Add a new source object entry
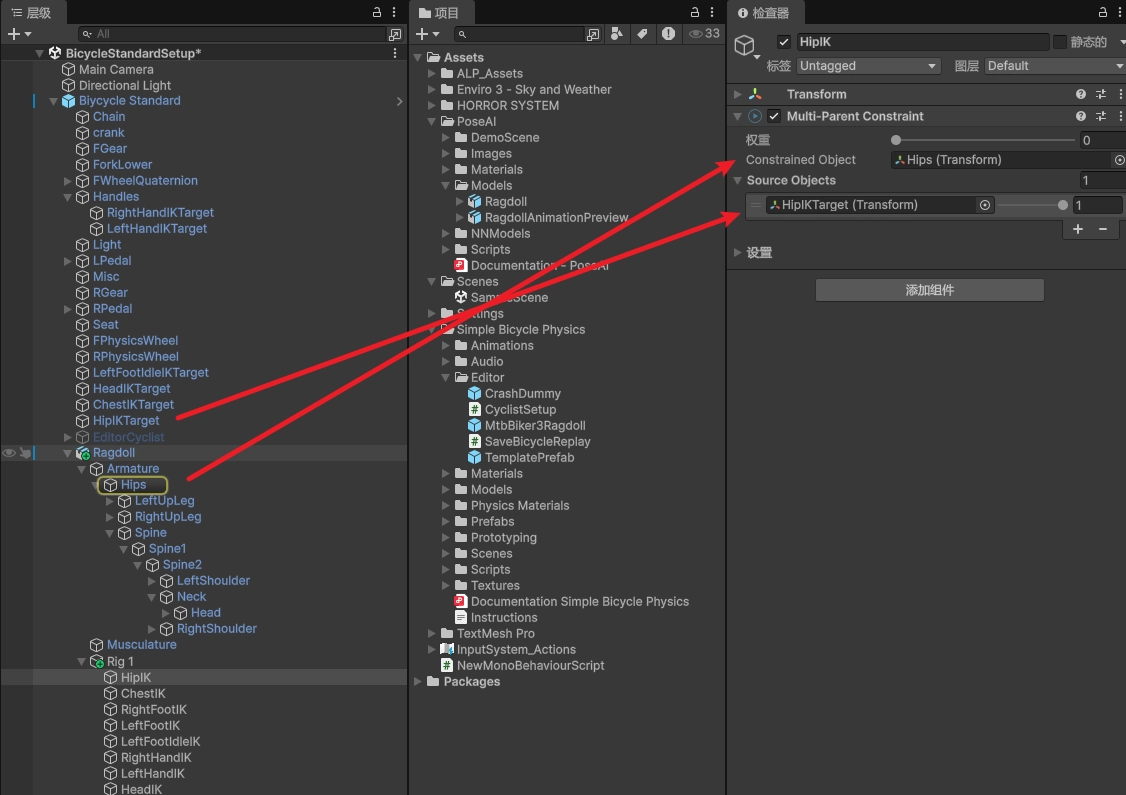 point(1078,229)
